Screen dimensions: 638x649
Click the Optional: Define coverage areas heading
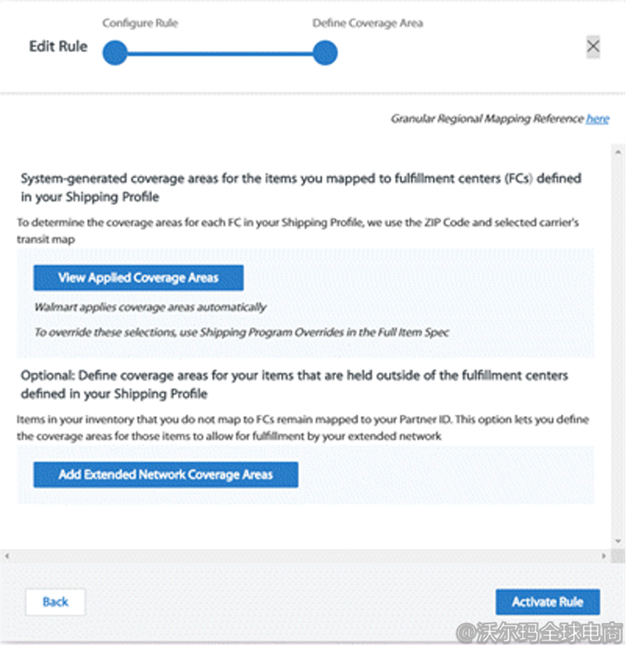click(295, 384)
